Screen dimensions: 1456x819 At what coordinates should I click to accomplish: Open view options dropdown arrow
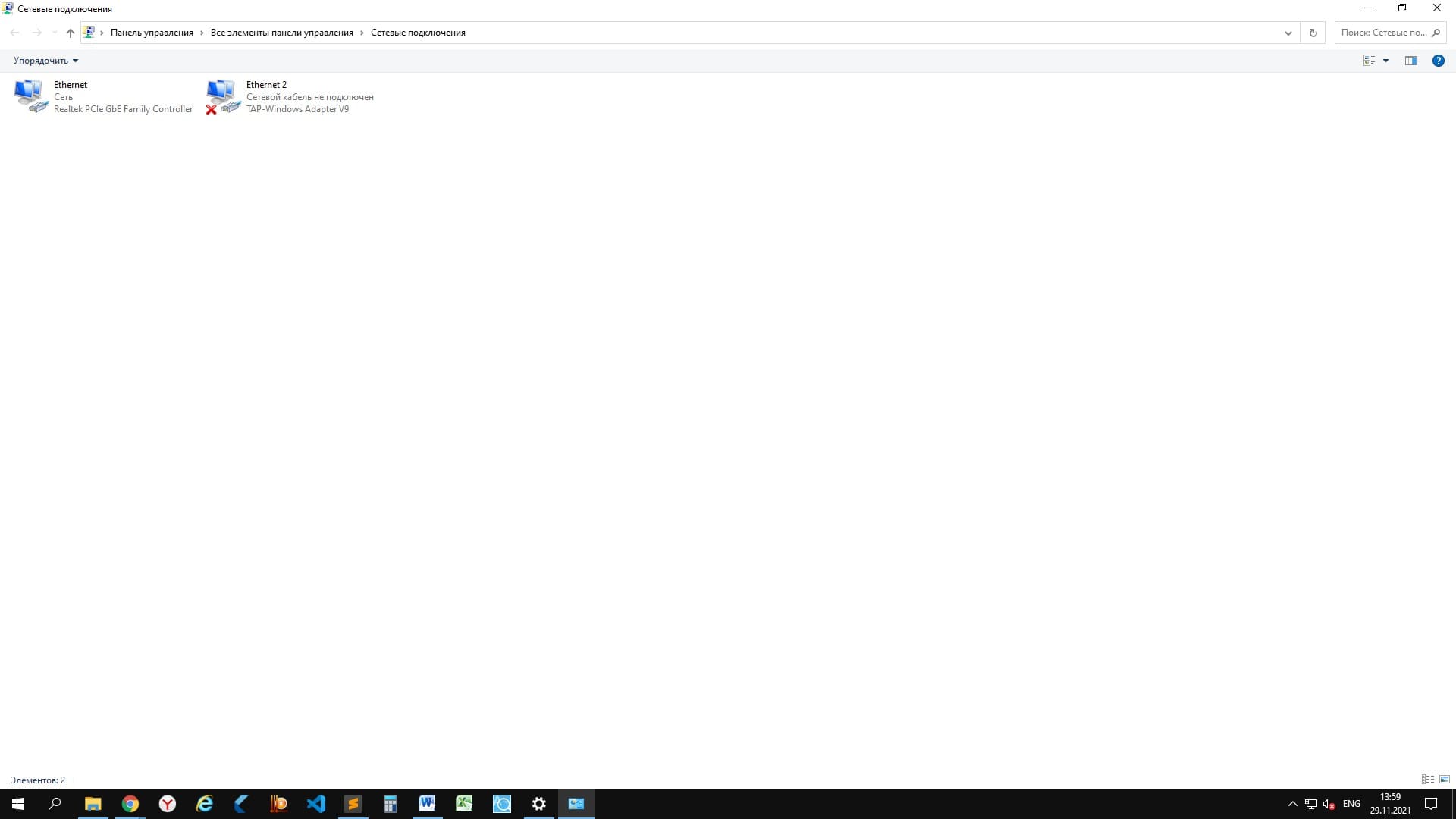[x=1385, y=61]
